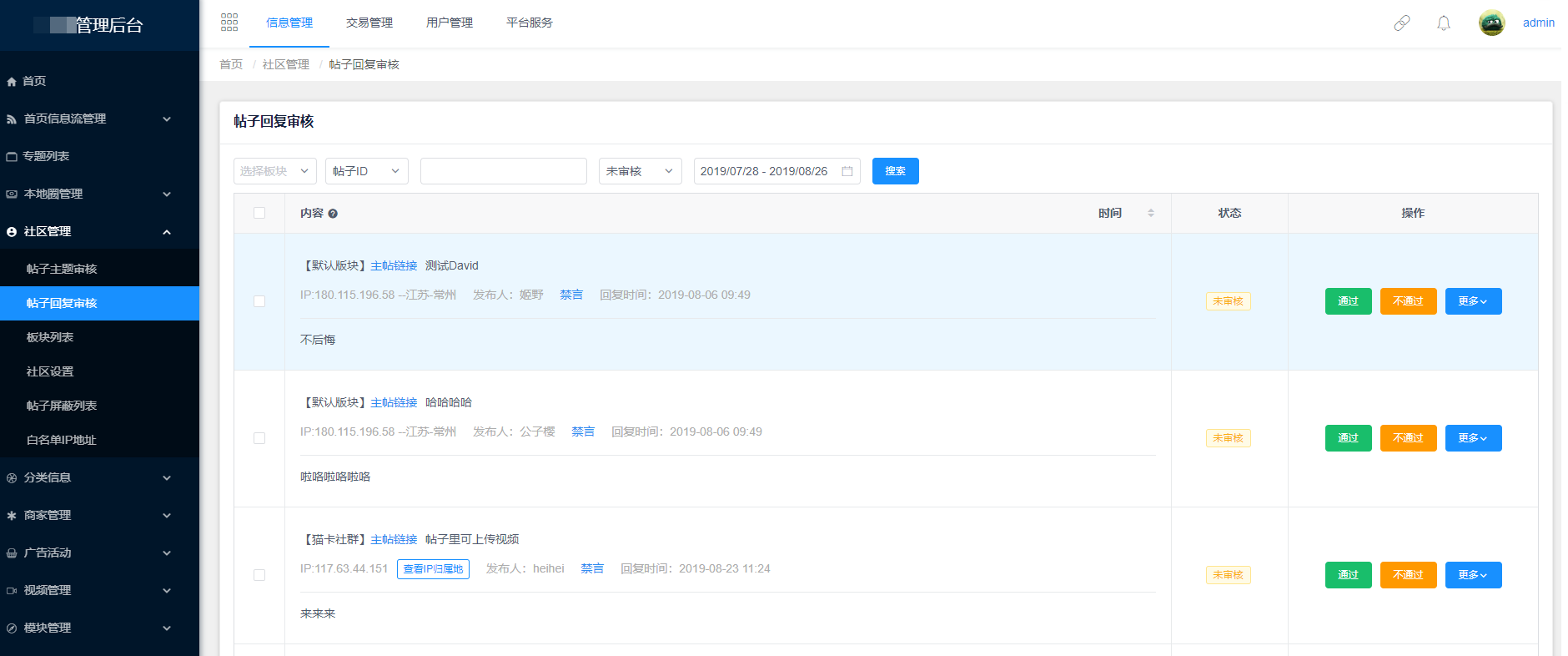Check the row with reply 来来来
The image size is (1568, 656).
pos(259,575)
